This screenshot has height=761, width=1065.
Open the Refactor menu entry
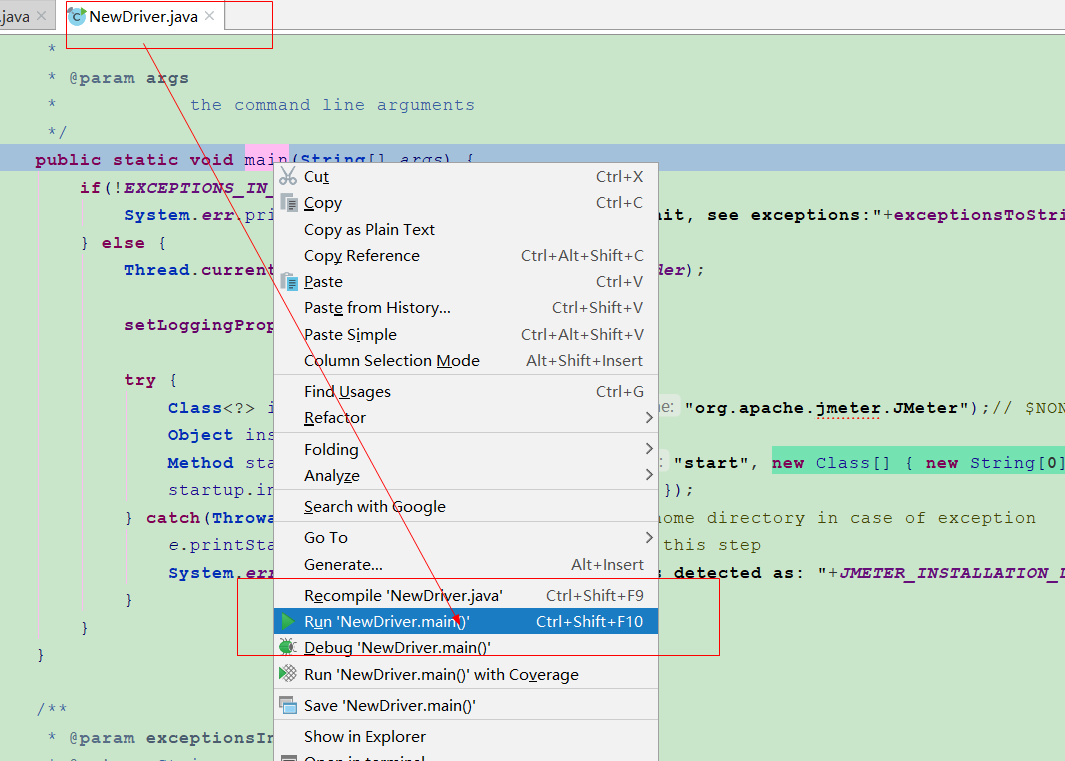coord(466,417)
